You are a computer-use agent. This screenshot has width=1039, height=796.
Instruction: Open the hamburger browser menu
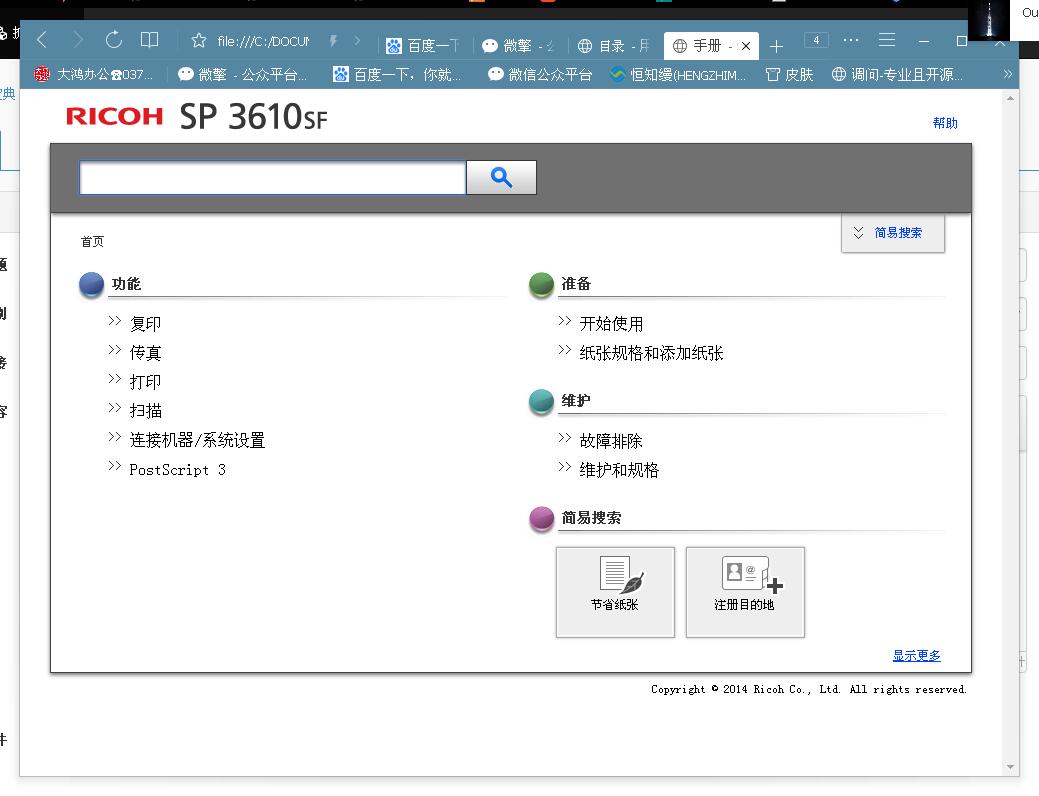pos(887,40)
